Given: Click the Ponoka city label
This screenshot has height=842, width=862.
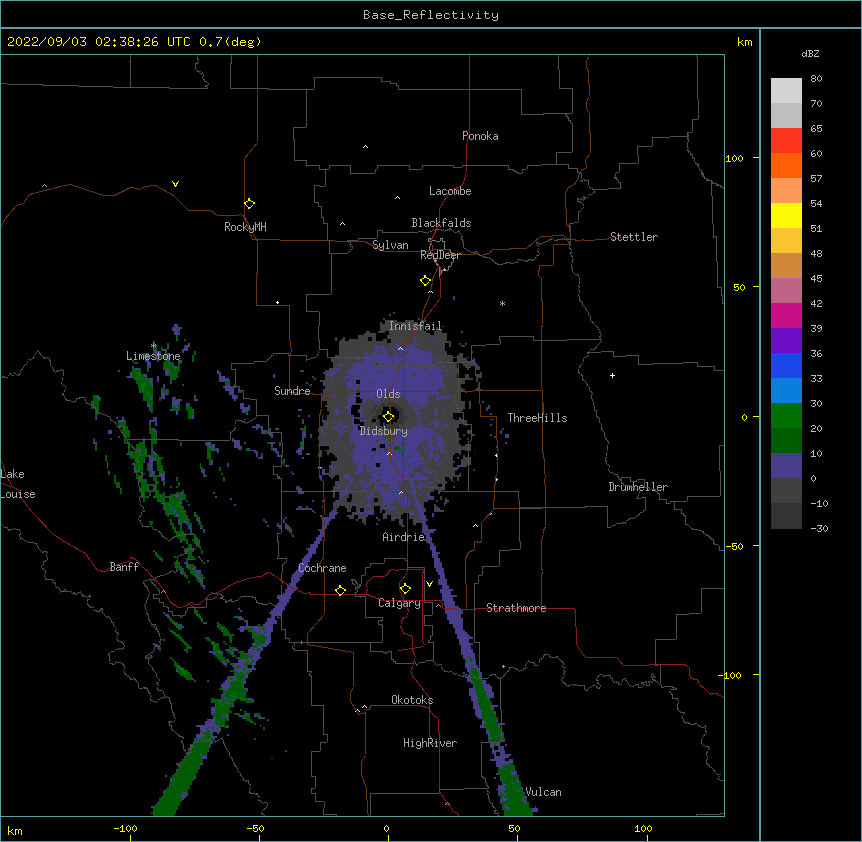Looking at the screenshot, I should [480, 136].
